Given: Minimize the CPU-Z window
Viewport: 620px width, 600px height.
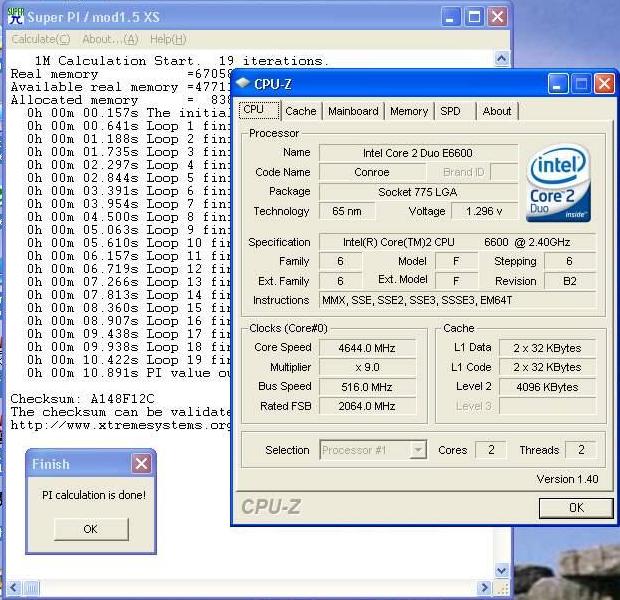Looking at the screenshot, I should click(557, 84).
